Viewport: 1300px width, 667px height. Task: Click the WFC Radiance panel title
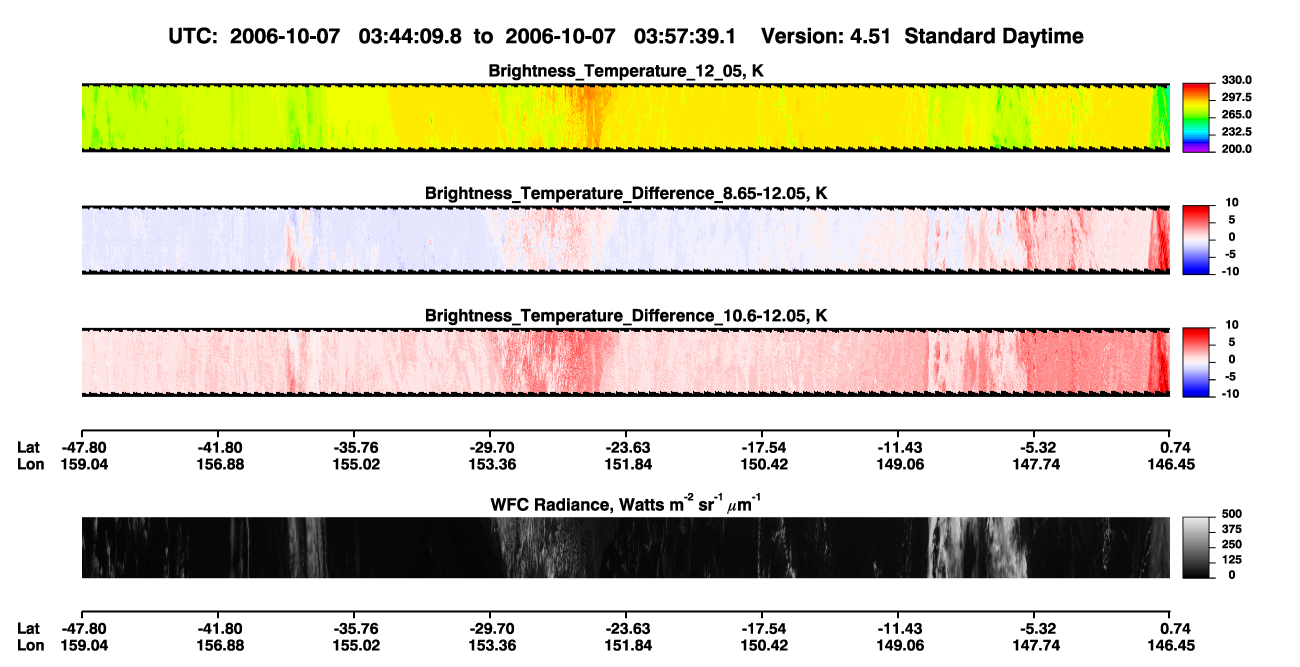click(x=626, y=503)
